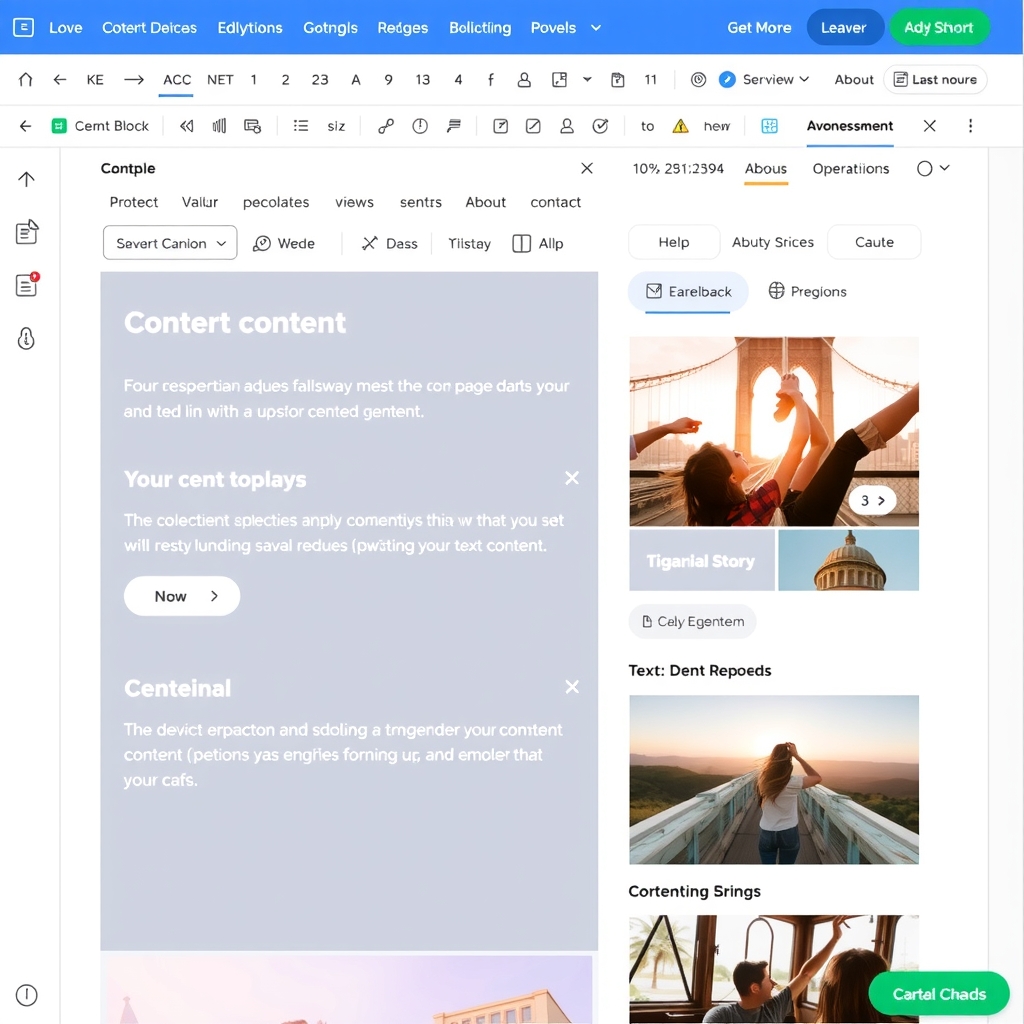This screenshot has width=1024, height=1024.
Task: Expand the chevron beside the circle toggle
Action: click(x=944, y=168)
